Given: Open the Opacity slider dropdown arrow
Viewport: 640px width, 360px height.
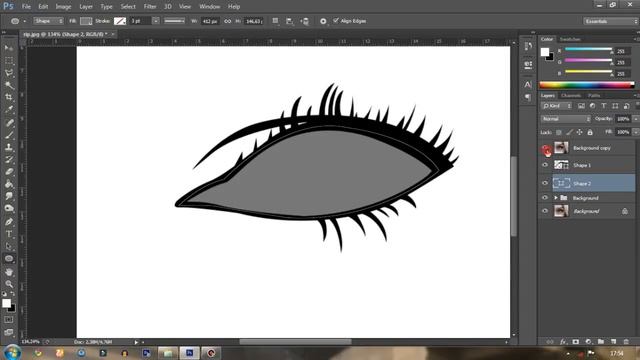Looking at the screenshot, I should click(636, 119).
